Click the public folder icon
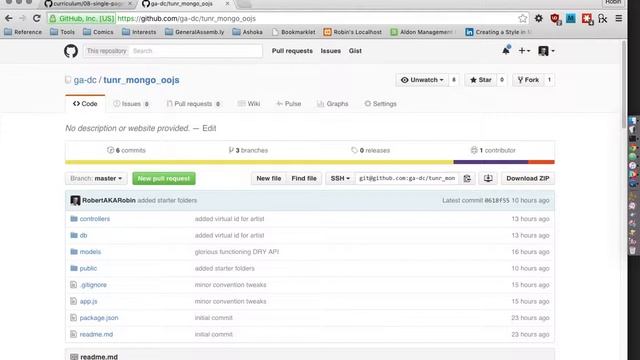 74,268
